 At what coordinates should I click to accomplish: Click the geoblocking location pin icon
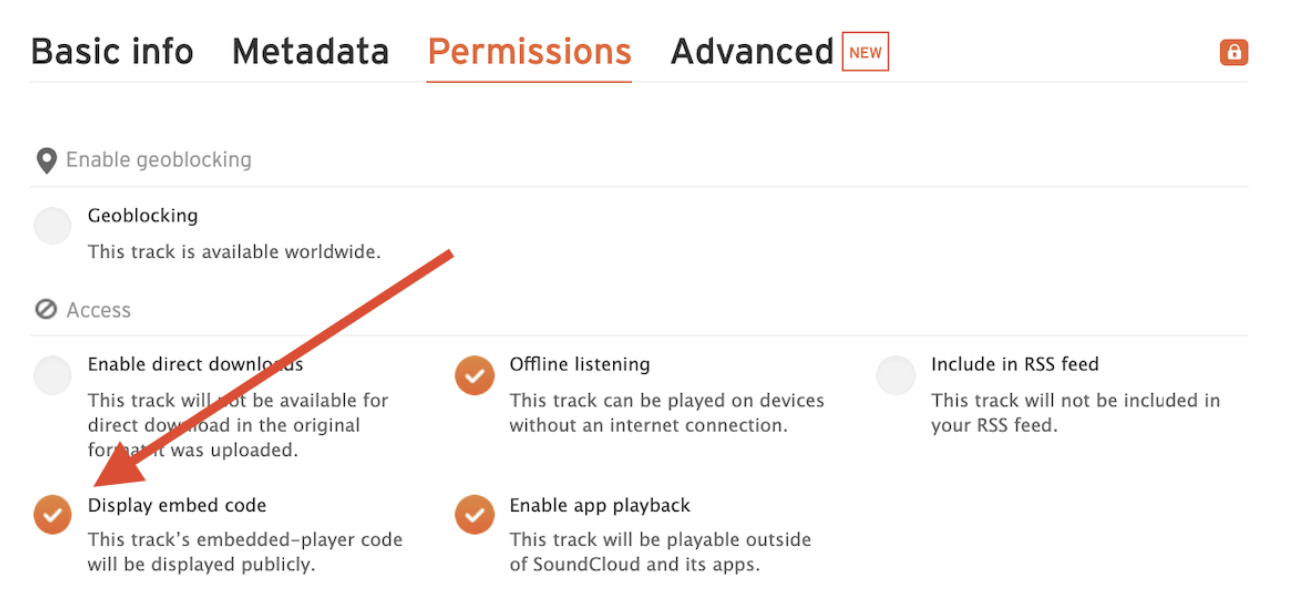46,161
